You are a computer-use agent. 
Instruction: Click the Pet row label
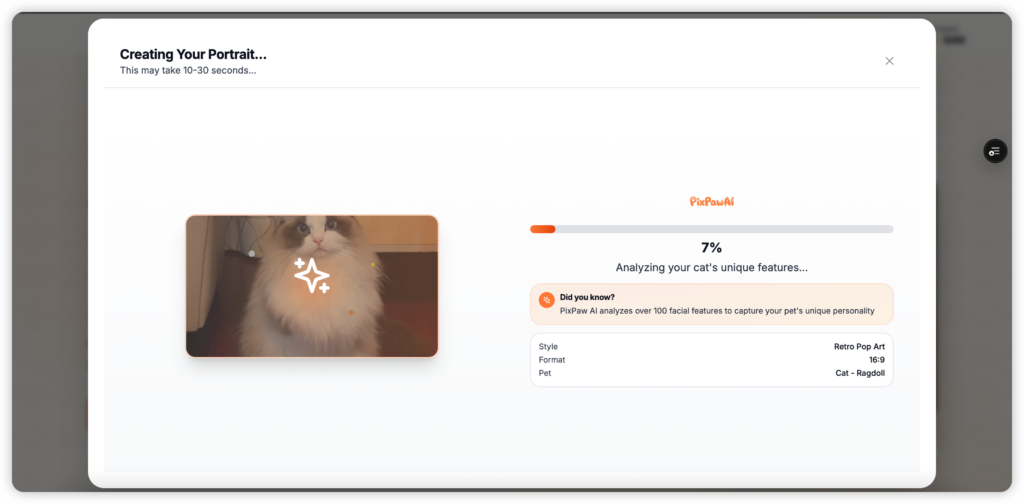[545, 373]
